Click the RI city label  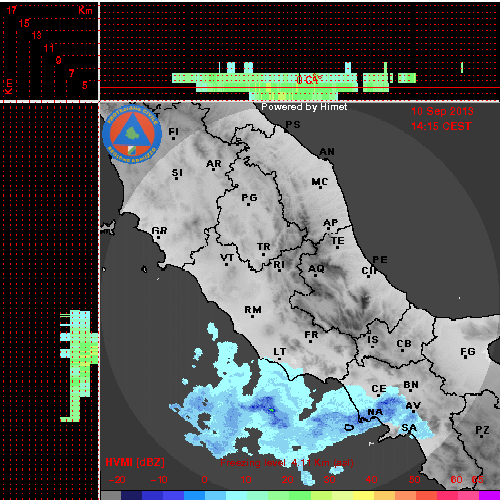tap(279, 265)
